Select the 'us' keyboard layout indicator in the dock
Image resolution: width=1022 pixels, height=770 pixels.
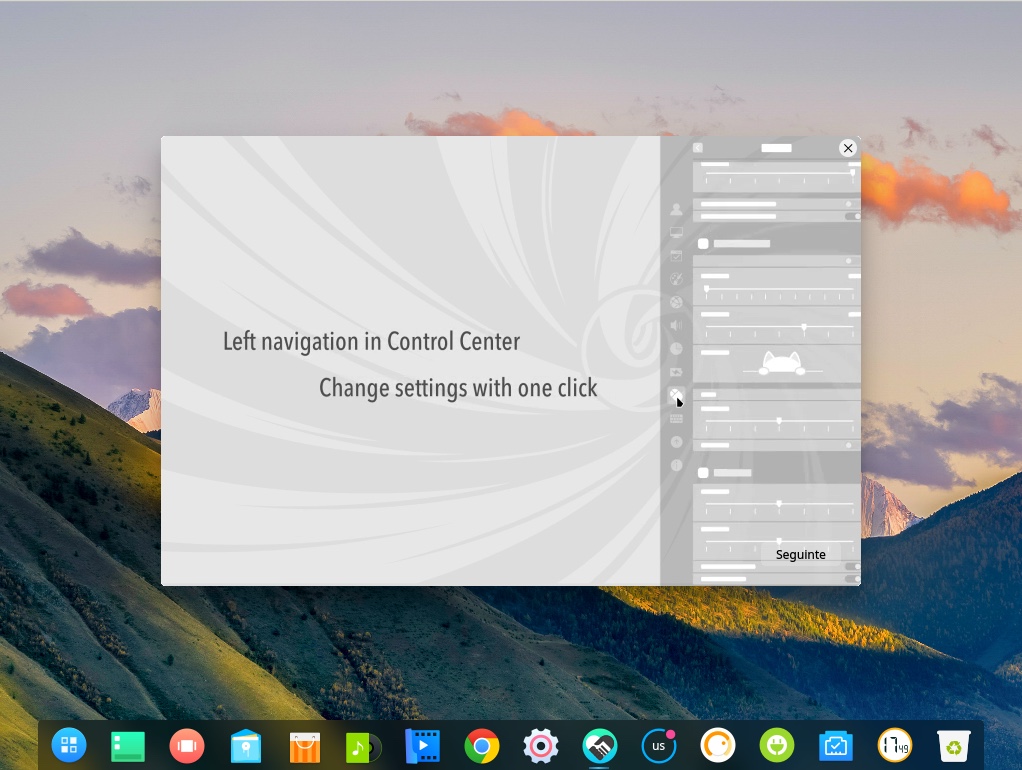point(658,745)
